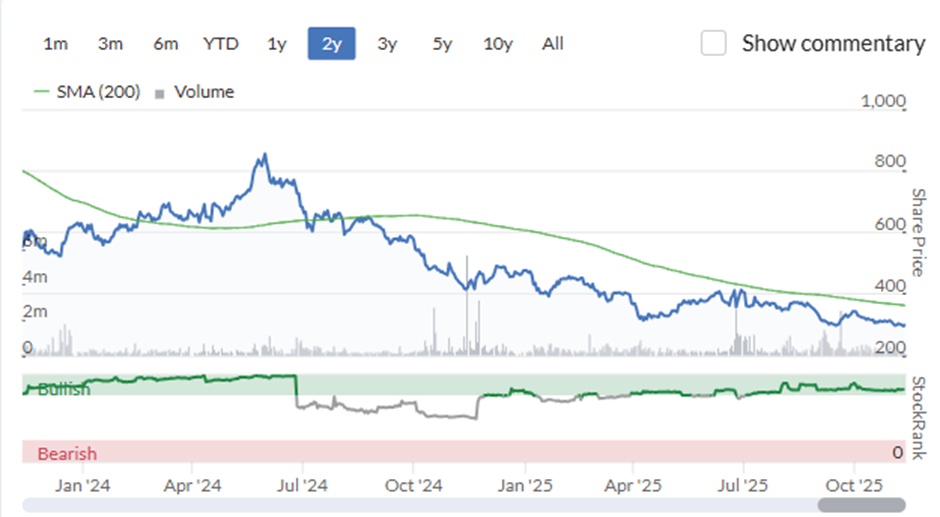The image size is (940, 517).
Task: Select the 5y time range
Action: coord(442,44)
